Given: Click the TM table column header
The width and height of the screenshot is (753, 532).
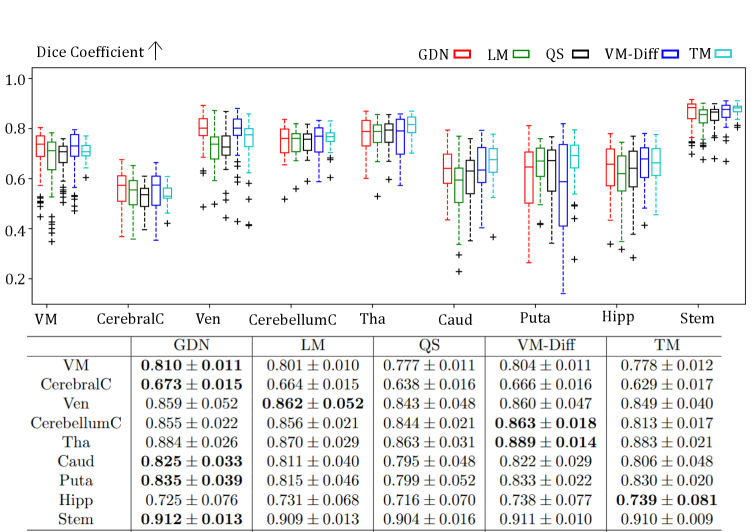Looking at the screenshot, I should point(667,345).
